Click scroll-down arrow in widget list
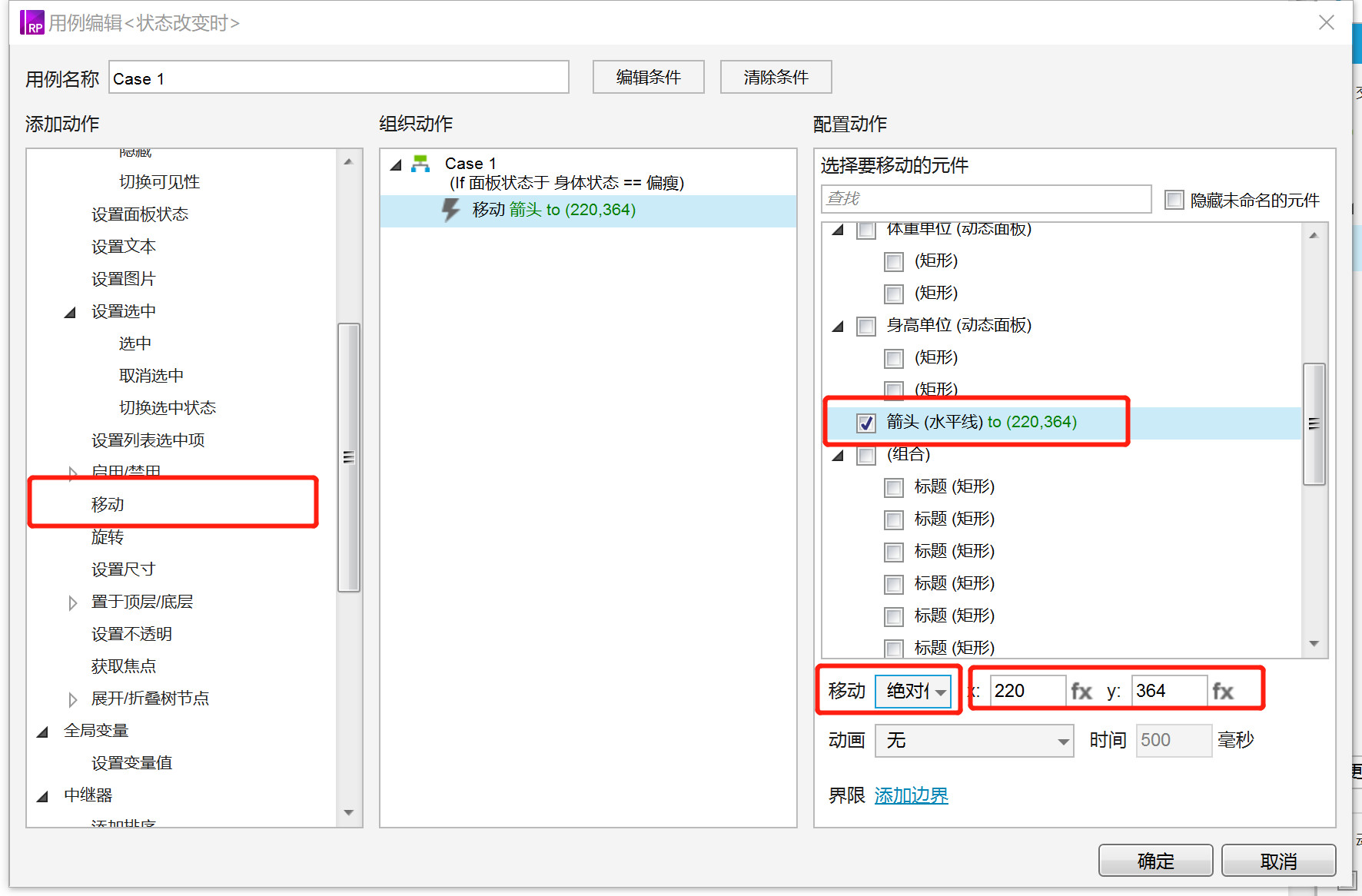The image size is (1362, 896). pyautogui.click(x=1314, y=644)
